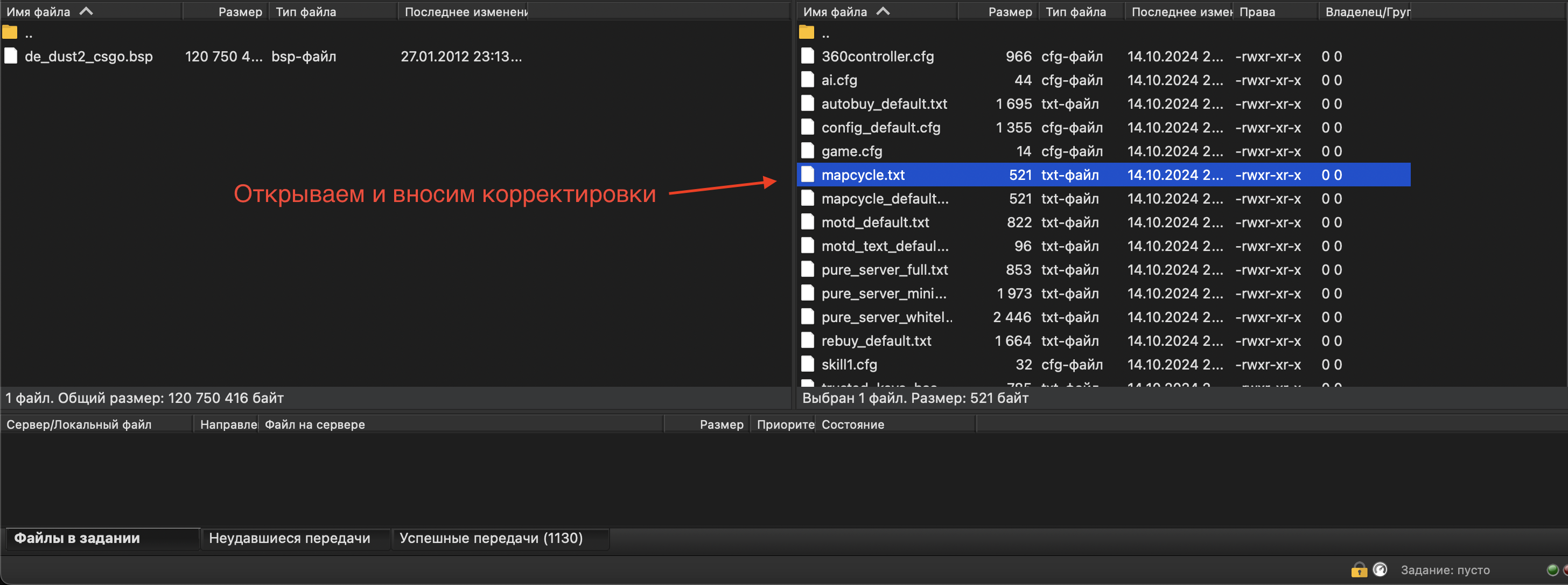Sort the remote files by Права column
The width and height of the screenshot is (1568, 585).
(1256, 11)
